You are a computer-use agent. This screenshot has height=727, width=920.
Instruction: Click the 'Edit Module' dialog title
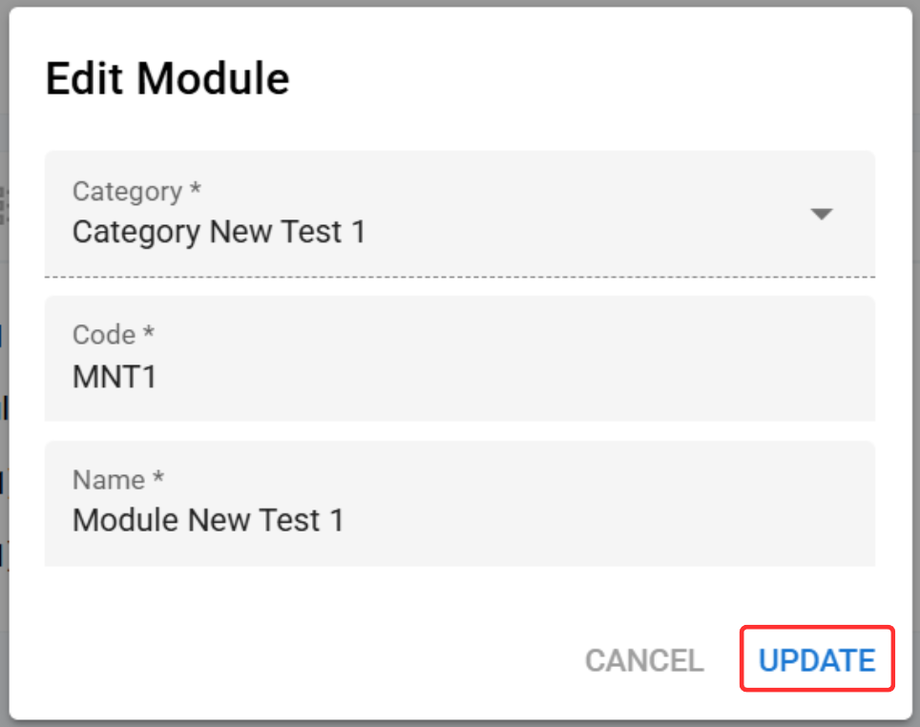[x=167, y=79]
